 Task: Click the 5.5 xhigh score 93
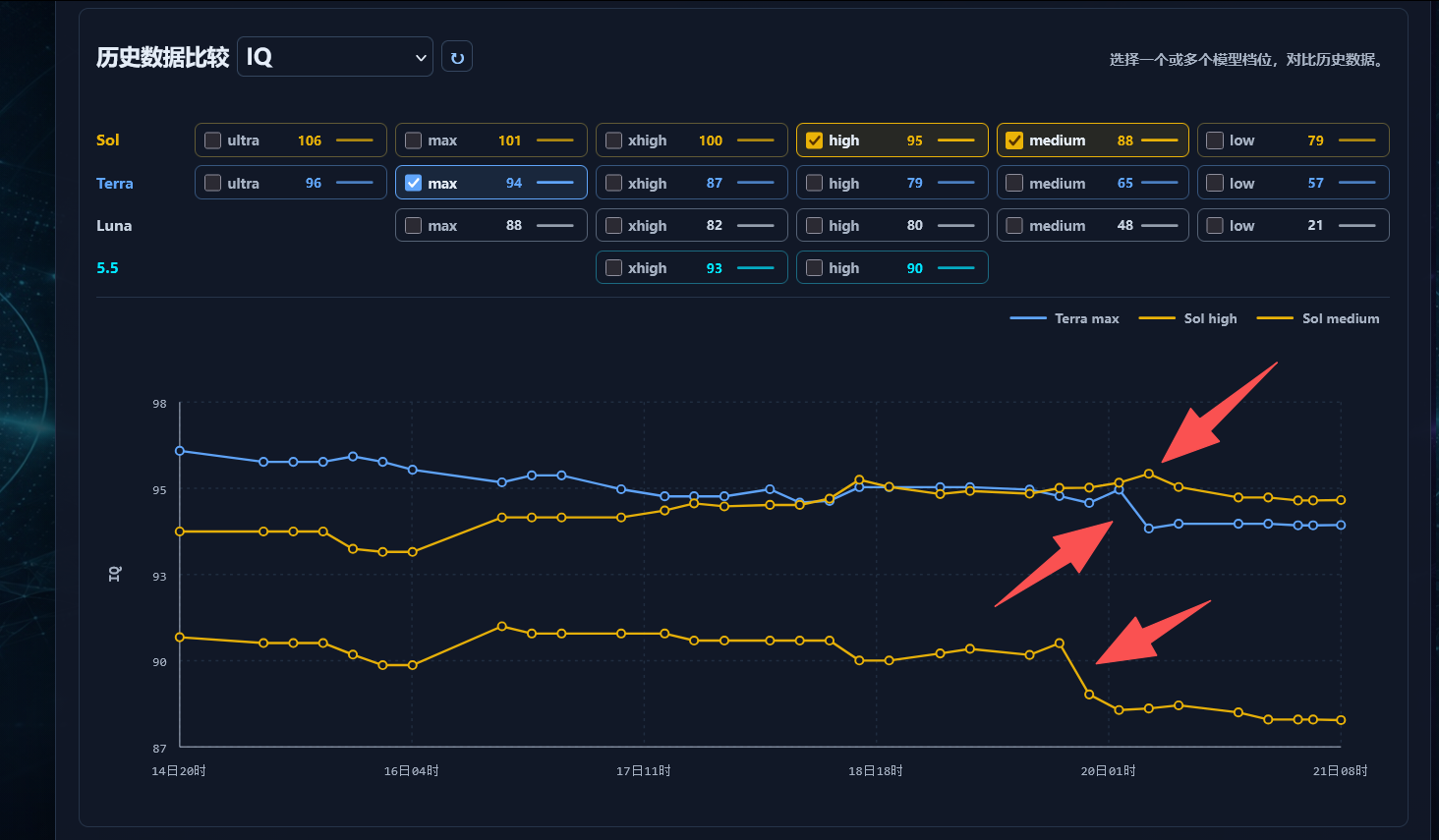pyautogui.click(x=715, y=267)
